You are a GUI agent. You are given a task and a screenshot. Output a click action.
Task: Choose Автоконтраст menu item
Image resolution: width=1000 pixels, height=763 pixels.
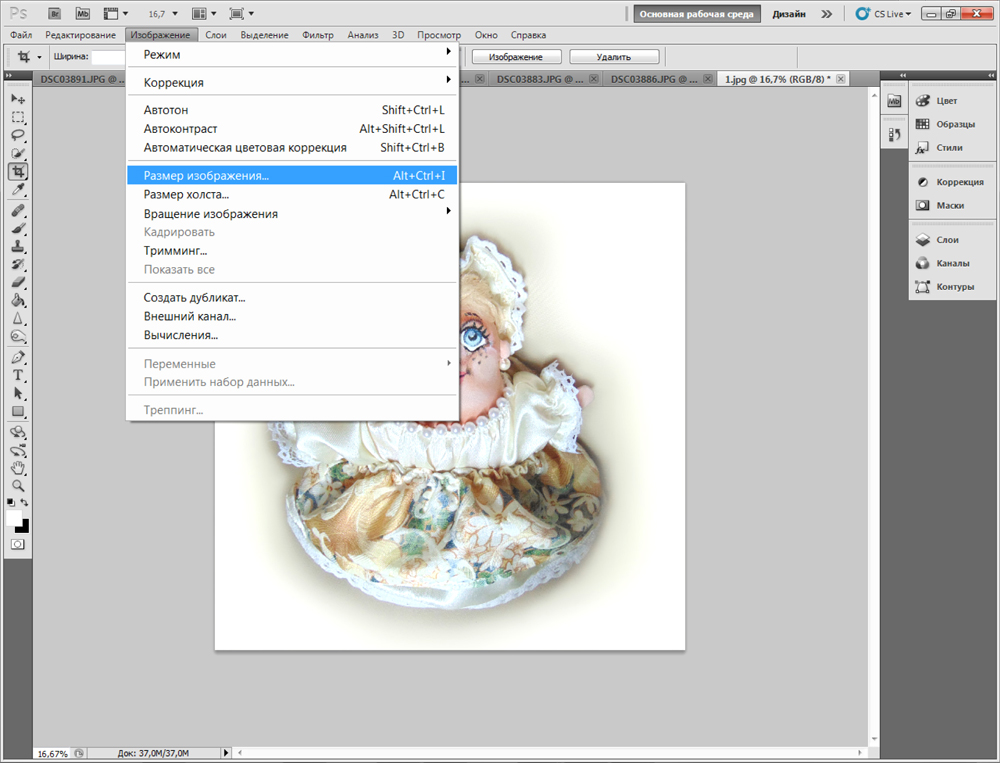tap(292, 129)
